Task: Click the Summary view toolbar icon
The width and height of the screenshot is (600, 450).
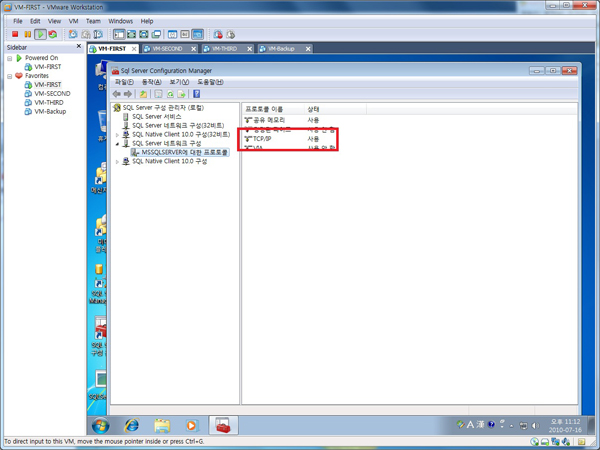Action: tap(173, 34)
